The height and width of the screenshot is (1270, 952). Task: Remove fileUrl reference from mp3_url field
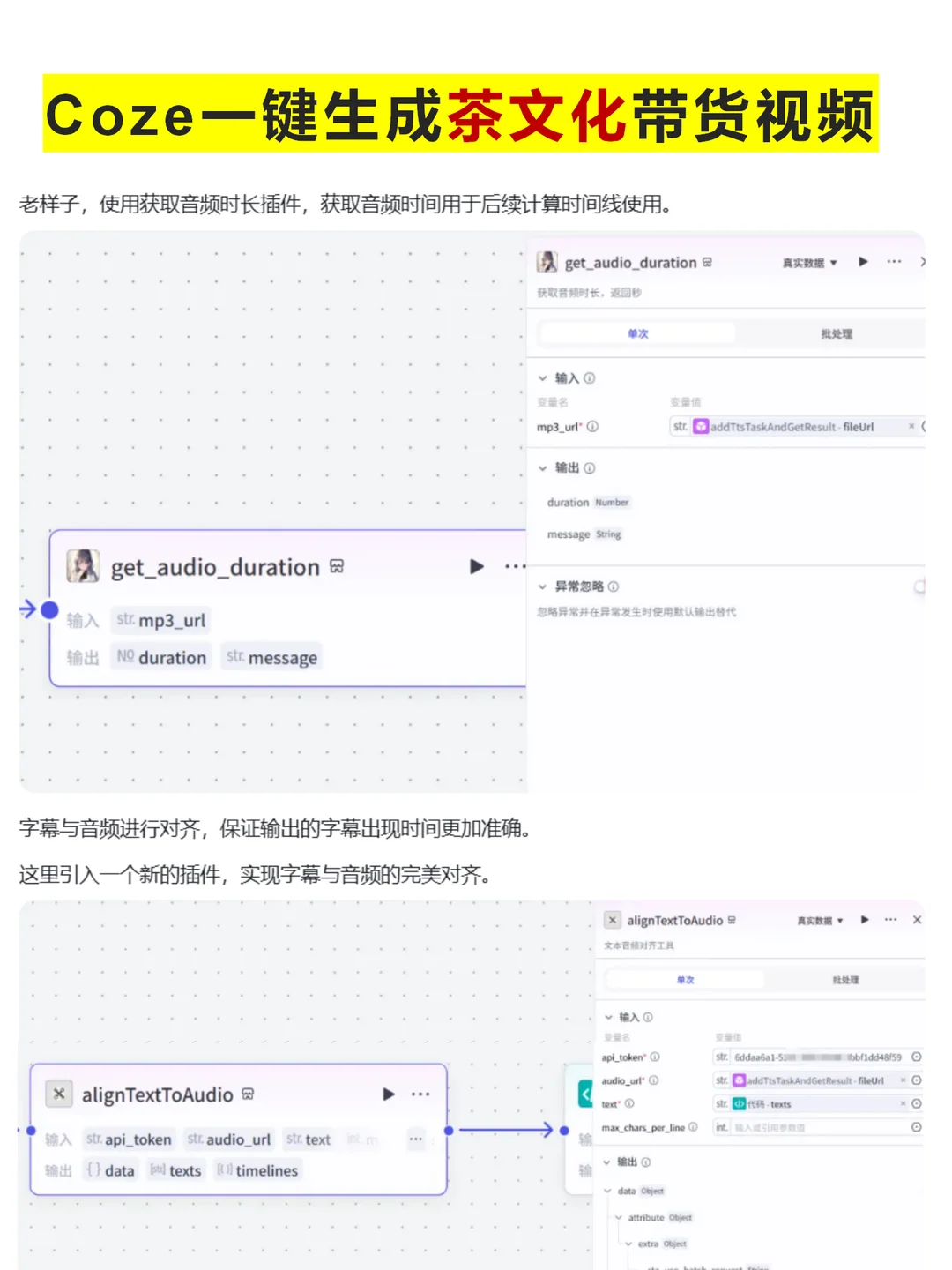[911, 427]
